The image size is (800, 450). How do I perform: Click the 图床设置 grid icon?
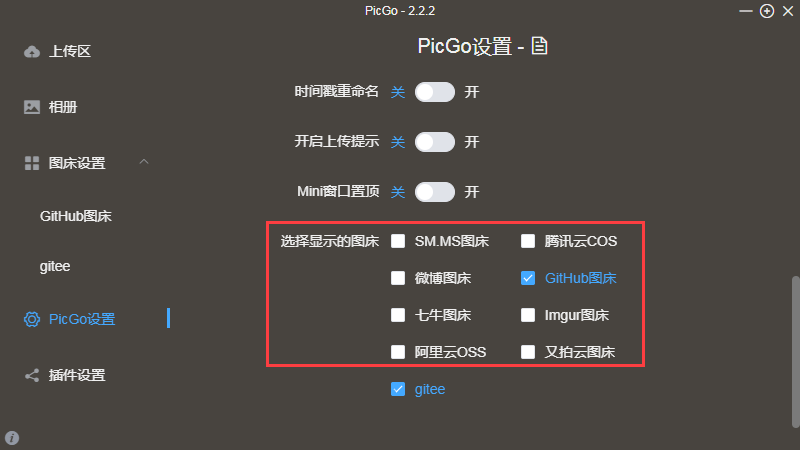32,163
